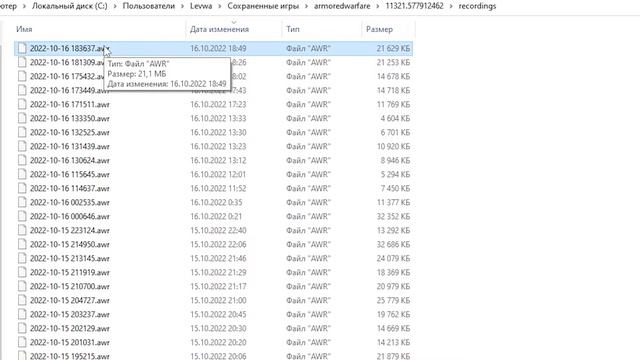Navigate to Levwa folder in breadcrumb
640x360 pixels.
point(201,6)
